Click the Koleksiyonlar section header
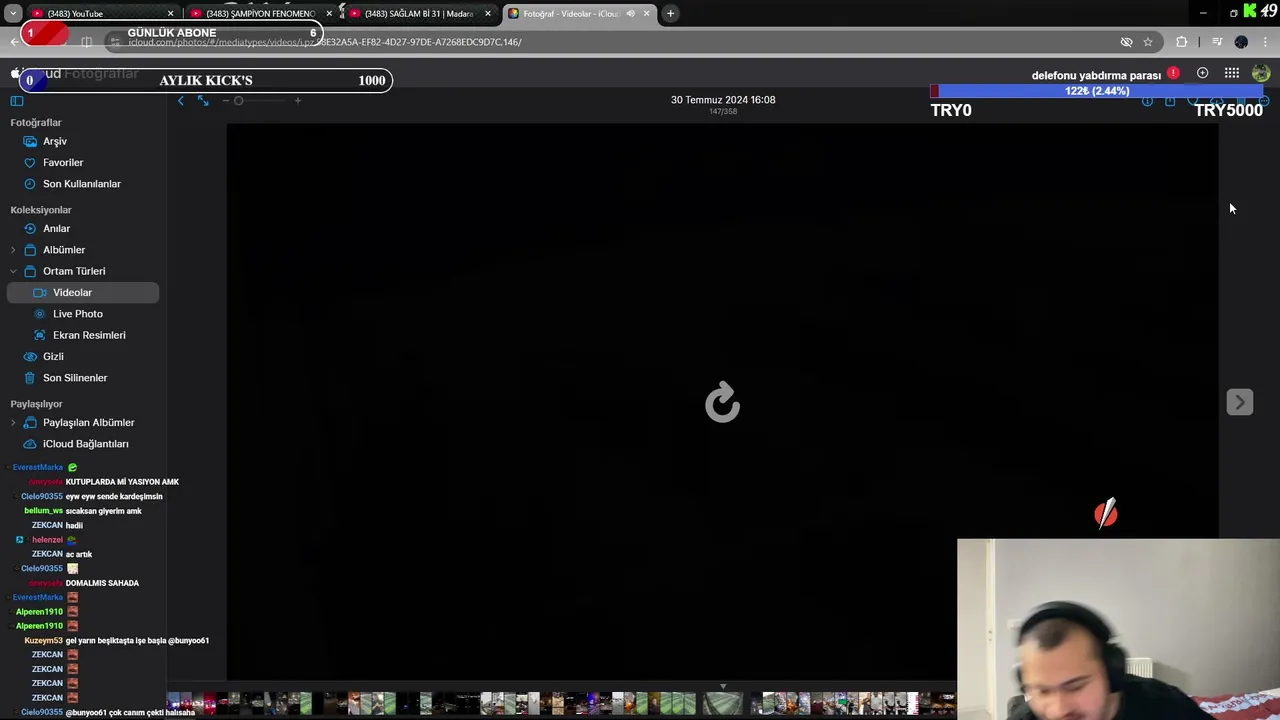The height and width of the screenshot is (720, 1280). point(41,210)
